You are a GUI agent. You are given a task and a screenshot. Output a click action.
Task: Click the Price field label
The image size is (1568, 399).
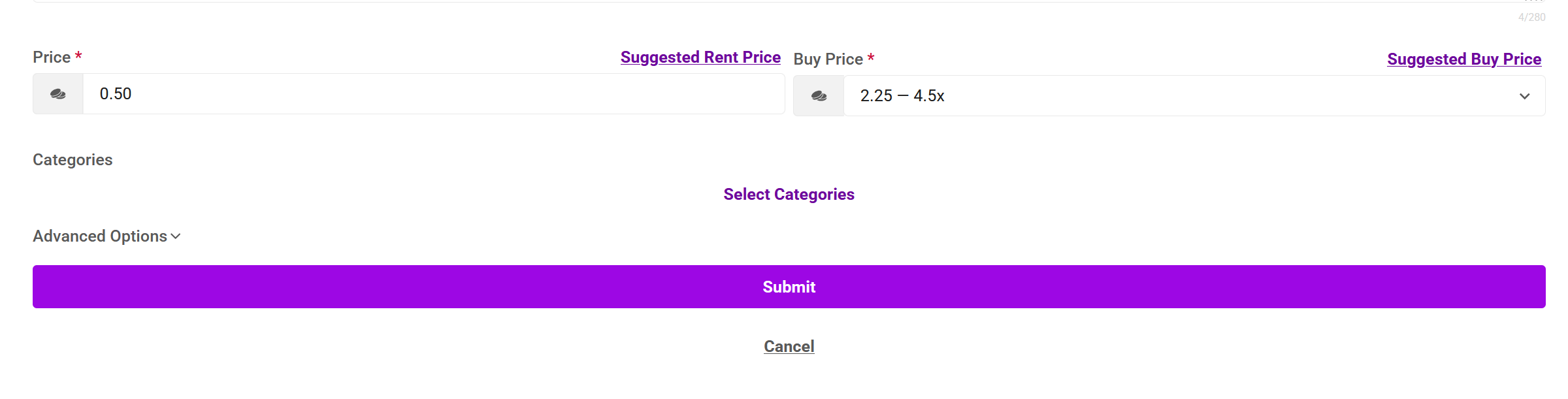(x=52, y=57)
